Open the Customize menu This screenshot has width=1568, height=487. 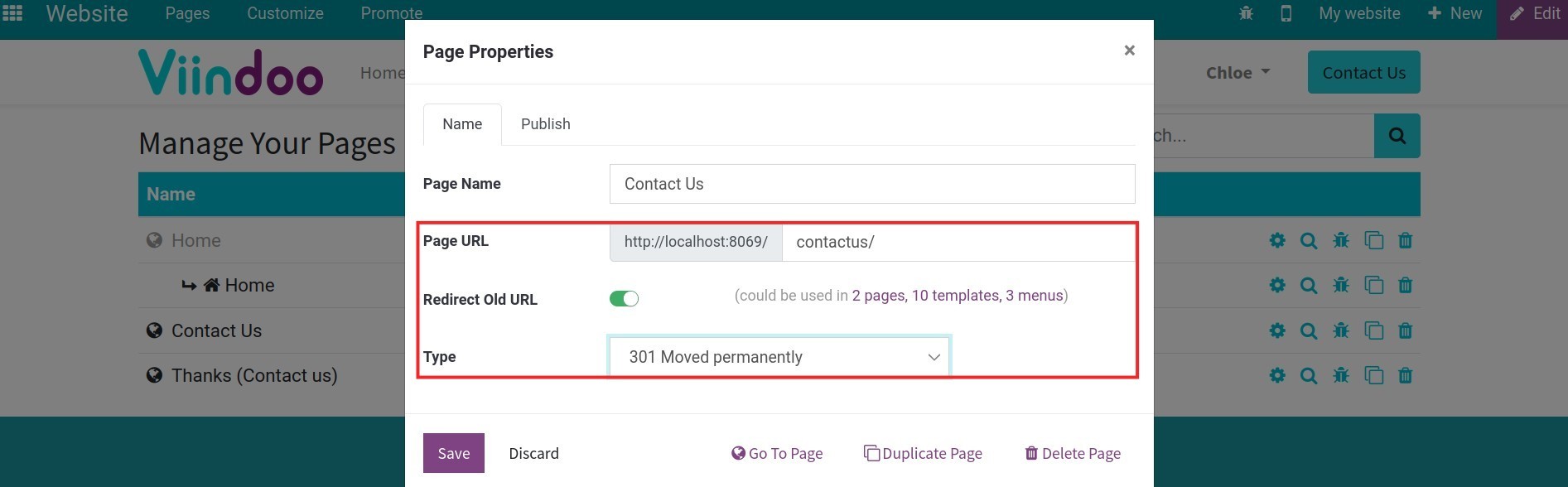(285, 13)
